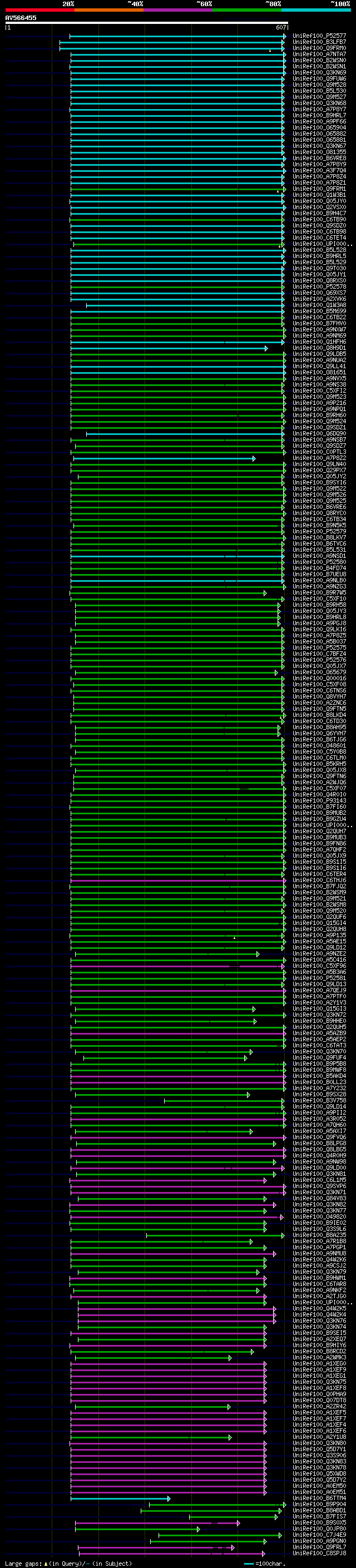Viewport: 356px width, 1568px height.
Task: Click the cyan =100char. scale legend
Action: click(x=265, y=1564)
